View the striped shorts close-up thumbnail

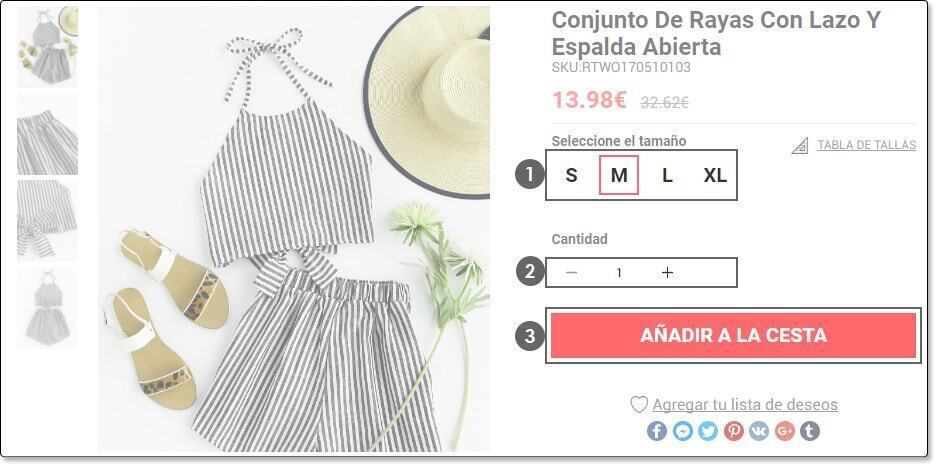coord(47,134)
